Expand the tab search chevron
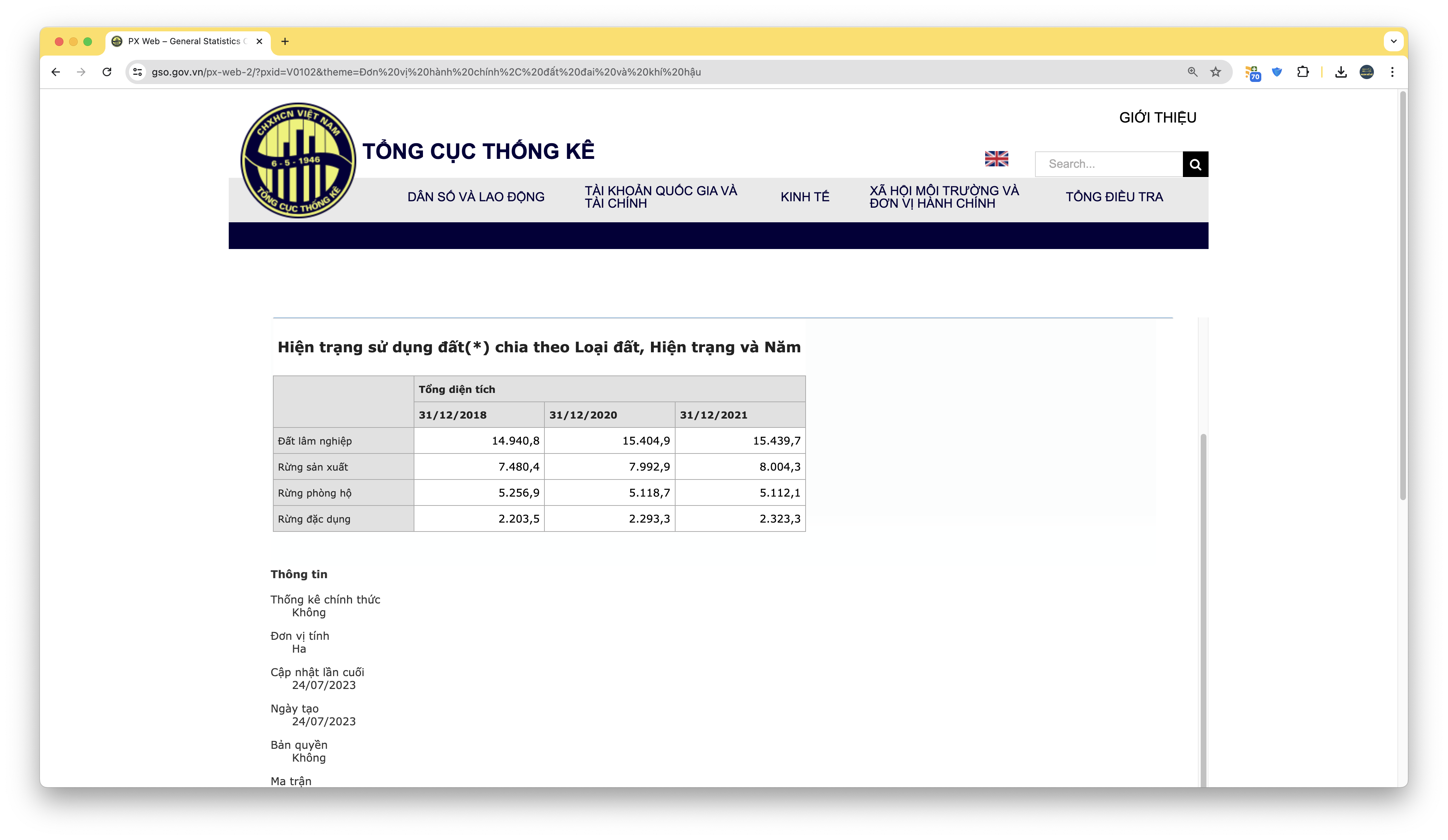Viewport: 1448px width, 840px height. [x=1393, y=41]
